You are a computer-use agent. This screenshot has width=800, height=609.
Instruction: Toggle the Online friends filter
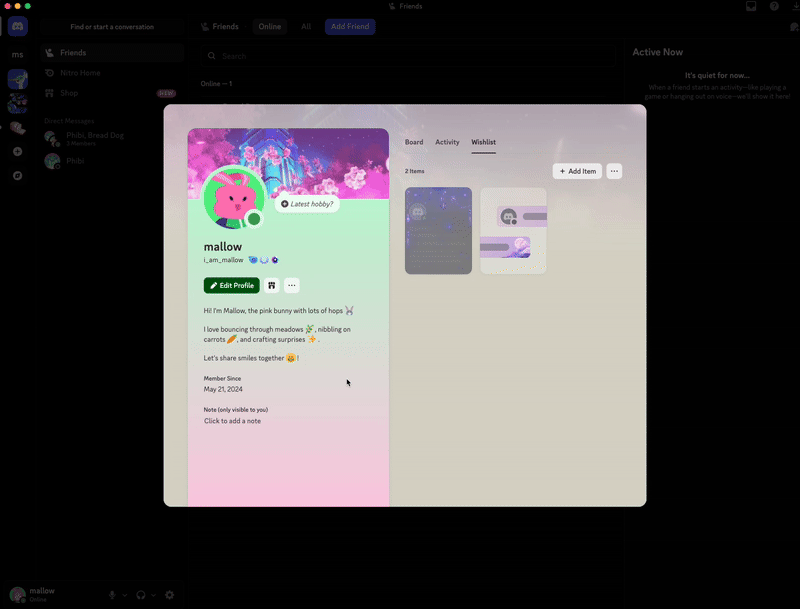click(269, 26)
